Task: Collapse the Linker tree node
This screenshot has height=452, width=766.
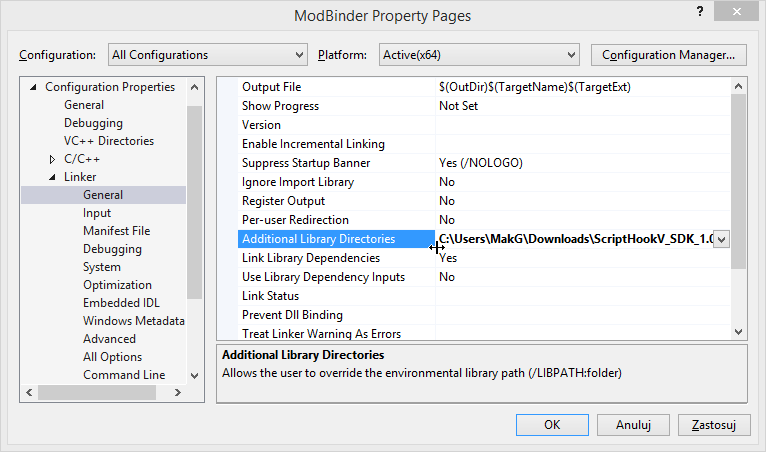Action: (x=52, y=177)
